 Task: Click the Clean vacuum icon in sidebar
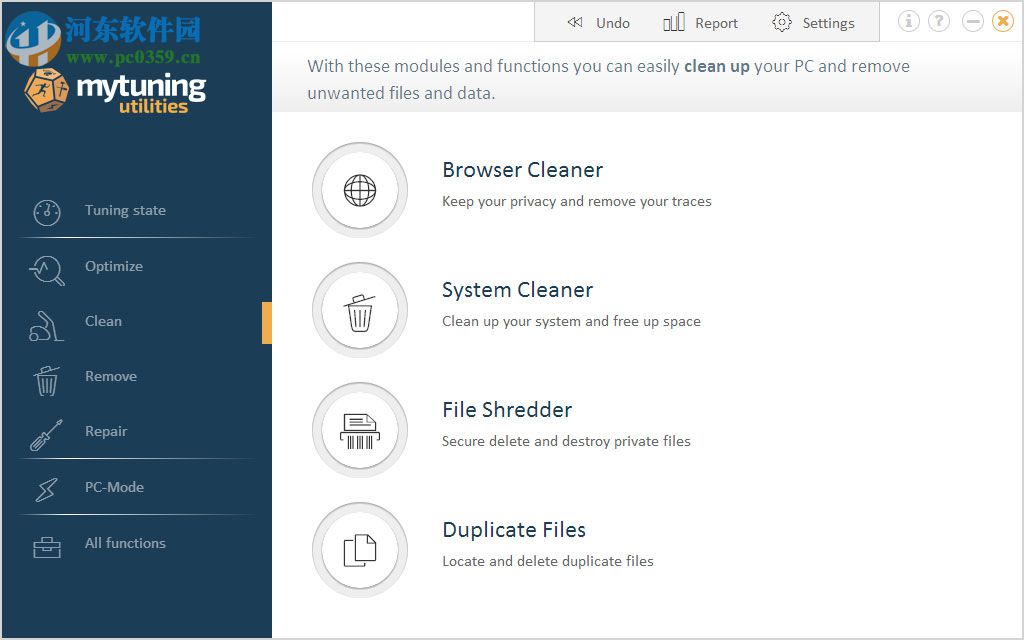[46, 326]
